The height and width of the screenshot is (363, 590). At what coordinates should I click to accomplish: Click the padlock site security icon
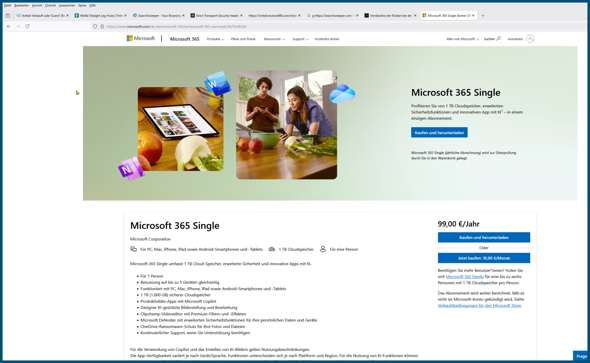coord(102,26)
